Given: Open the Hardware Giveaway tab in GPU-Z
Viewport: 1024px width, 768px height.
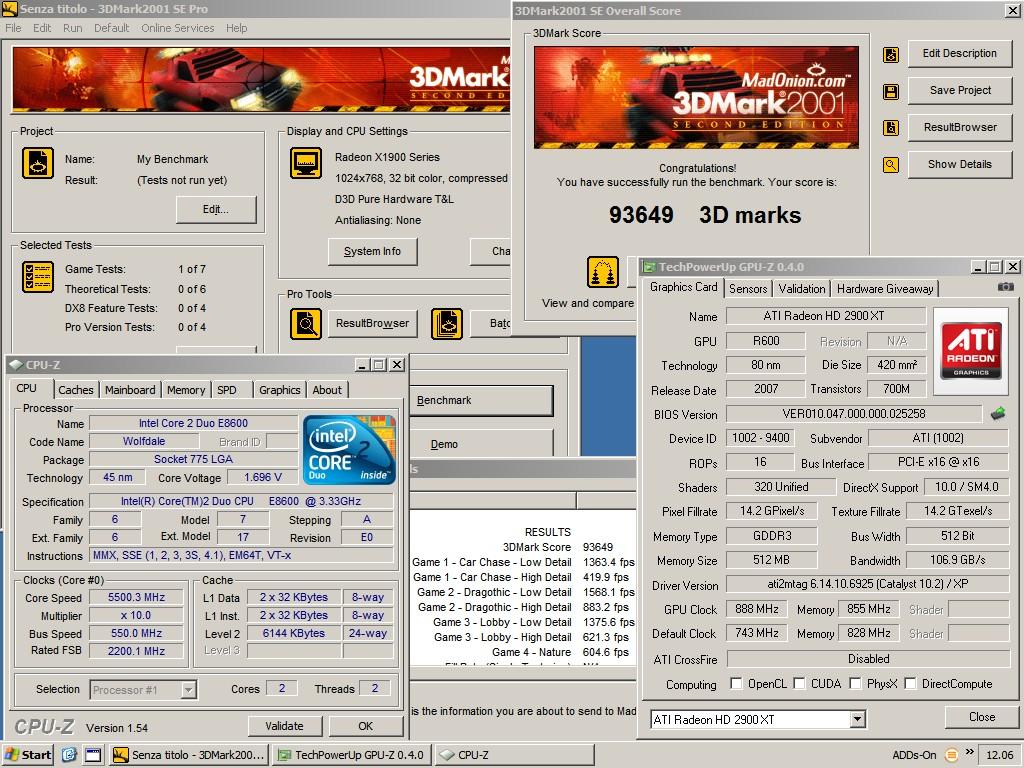Looking at the screenshot, I should pos(885,289).
